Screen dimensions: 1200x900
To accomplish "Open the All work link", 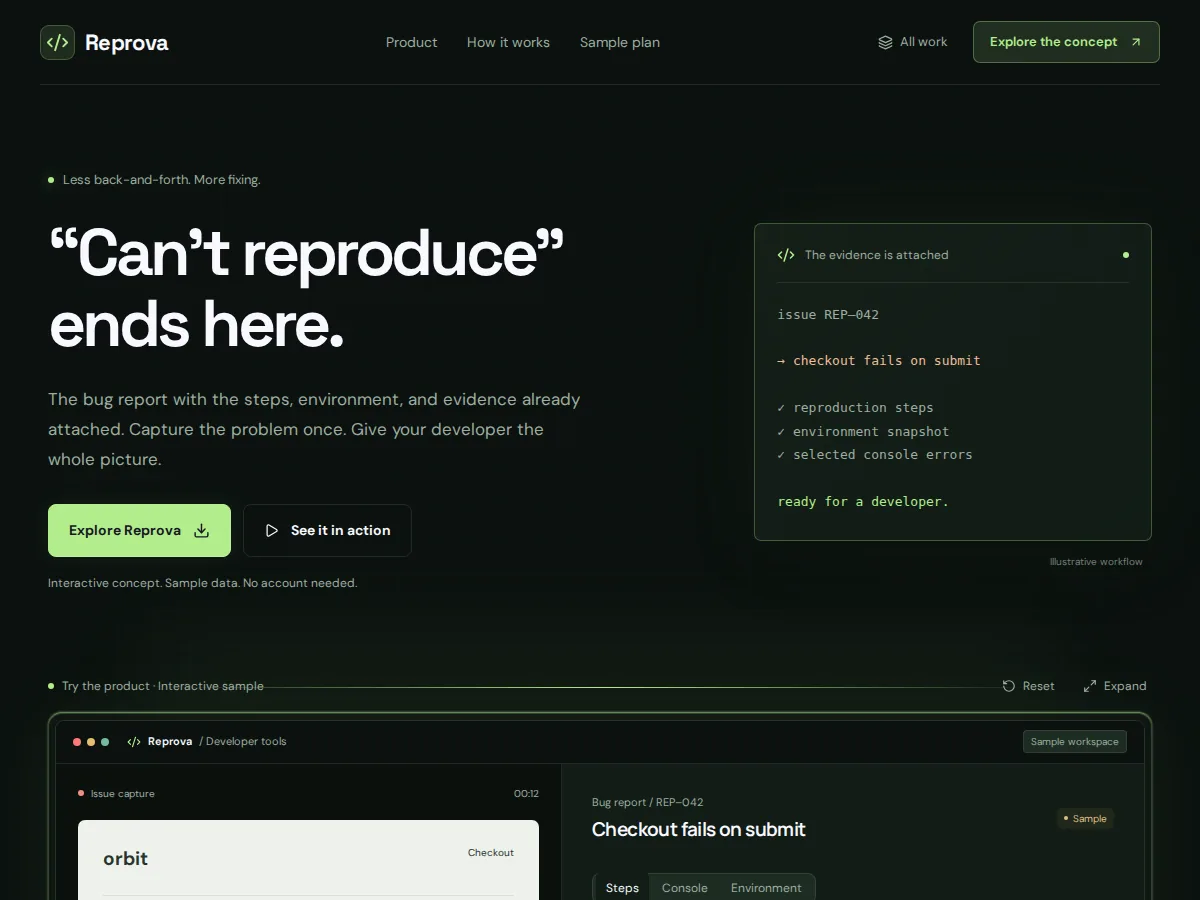I will (x=913, y=42).
